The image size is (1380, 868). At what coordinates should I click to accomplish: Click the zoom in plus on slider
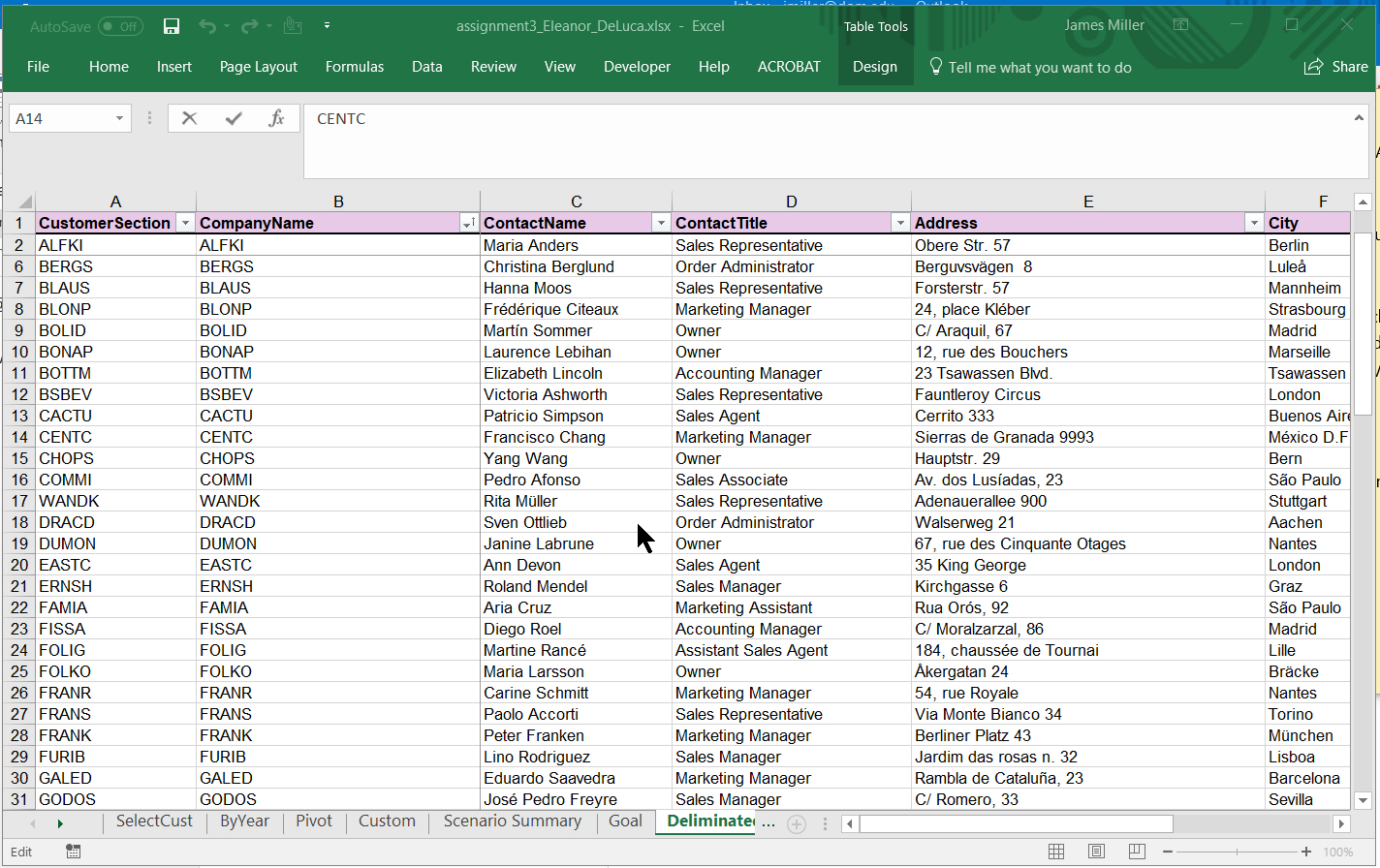1306,852
